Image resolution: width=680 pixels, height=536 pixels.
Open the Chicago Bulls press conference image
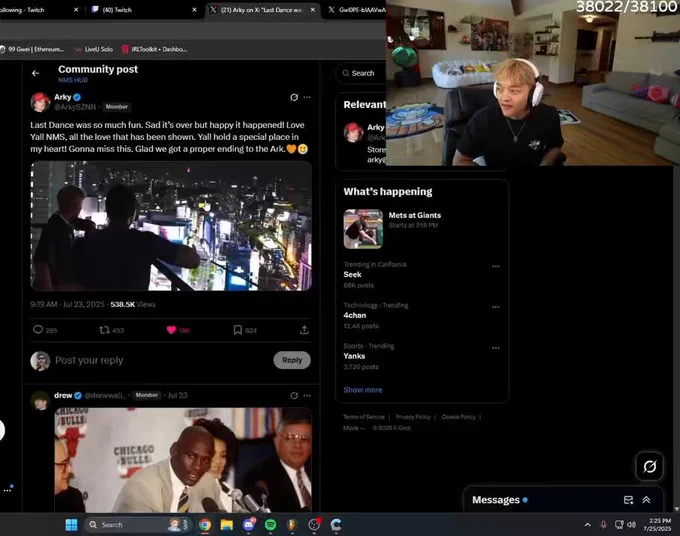(x=183, y=460)
